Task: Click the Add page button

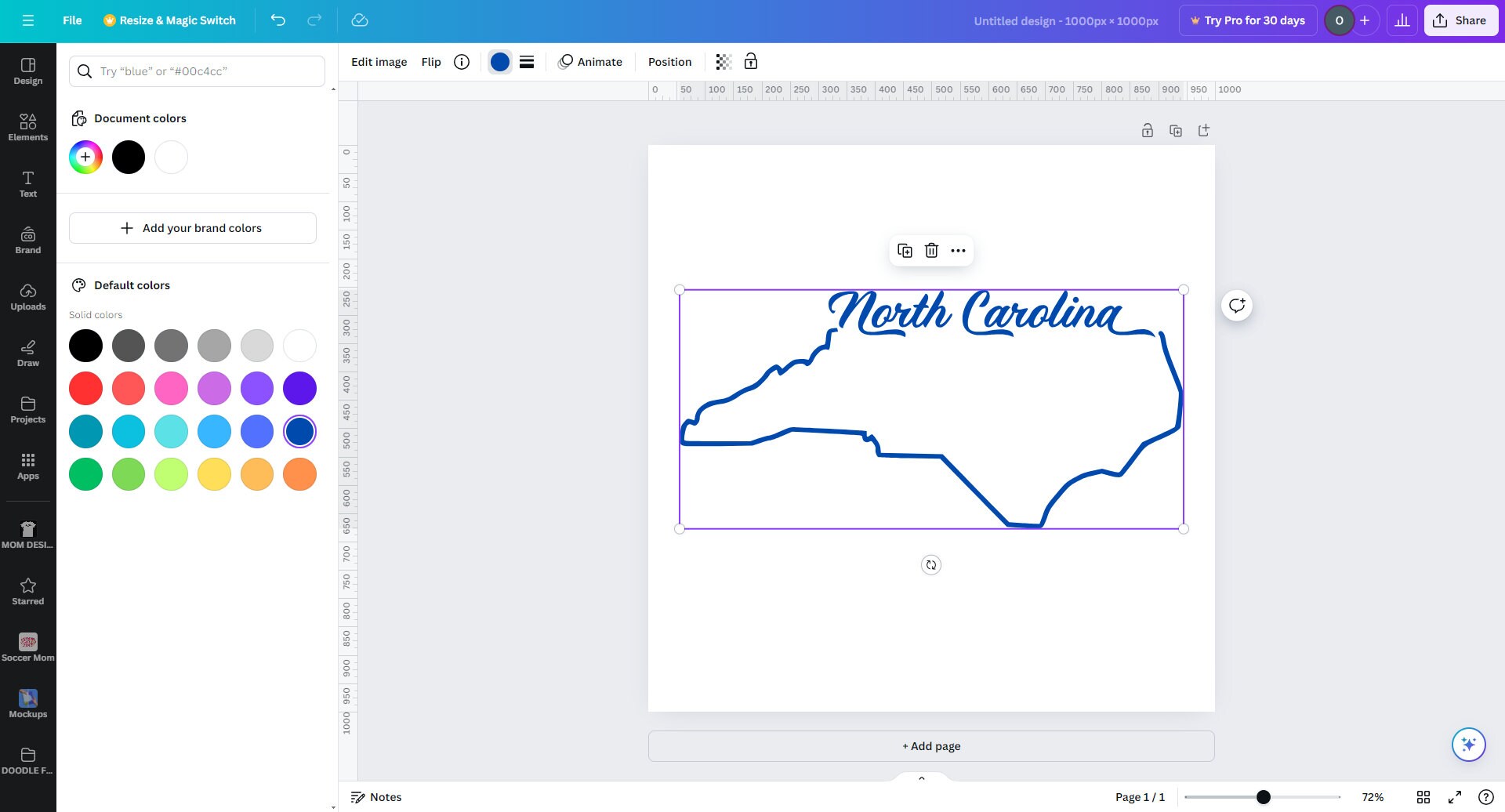Action: 930,745
